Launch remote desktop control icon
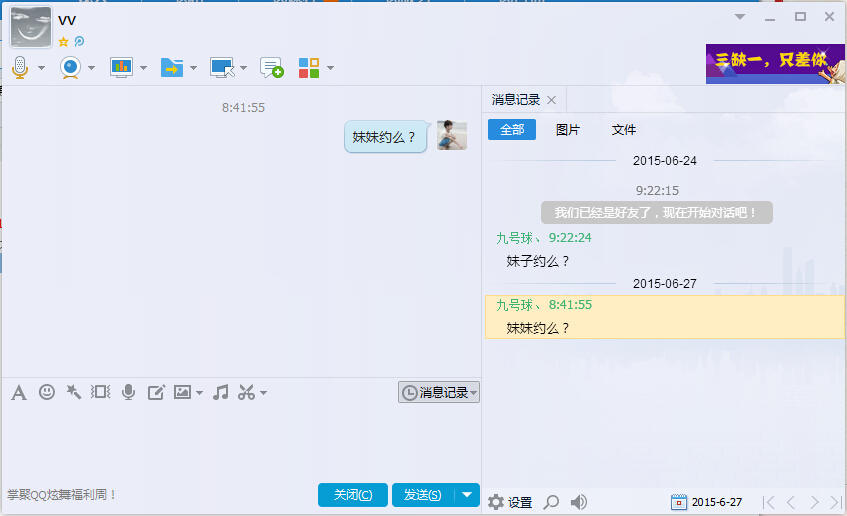The width and height of the screenshot is (847, 516). [x=222, y=68]
